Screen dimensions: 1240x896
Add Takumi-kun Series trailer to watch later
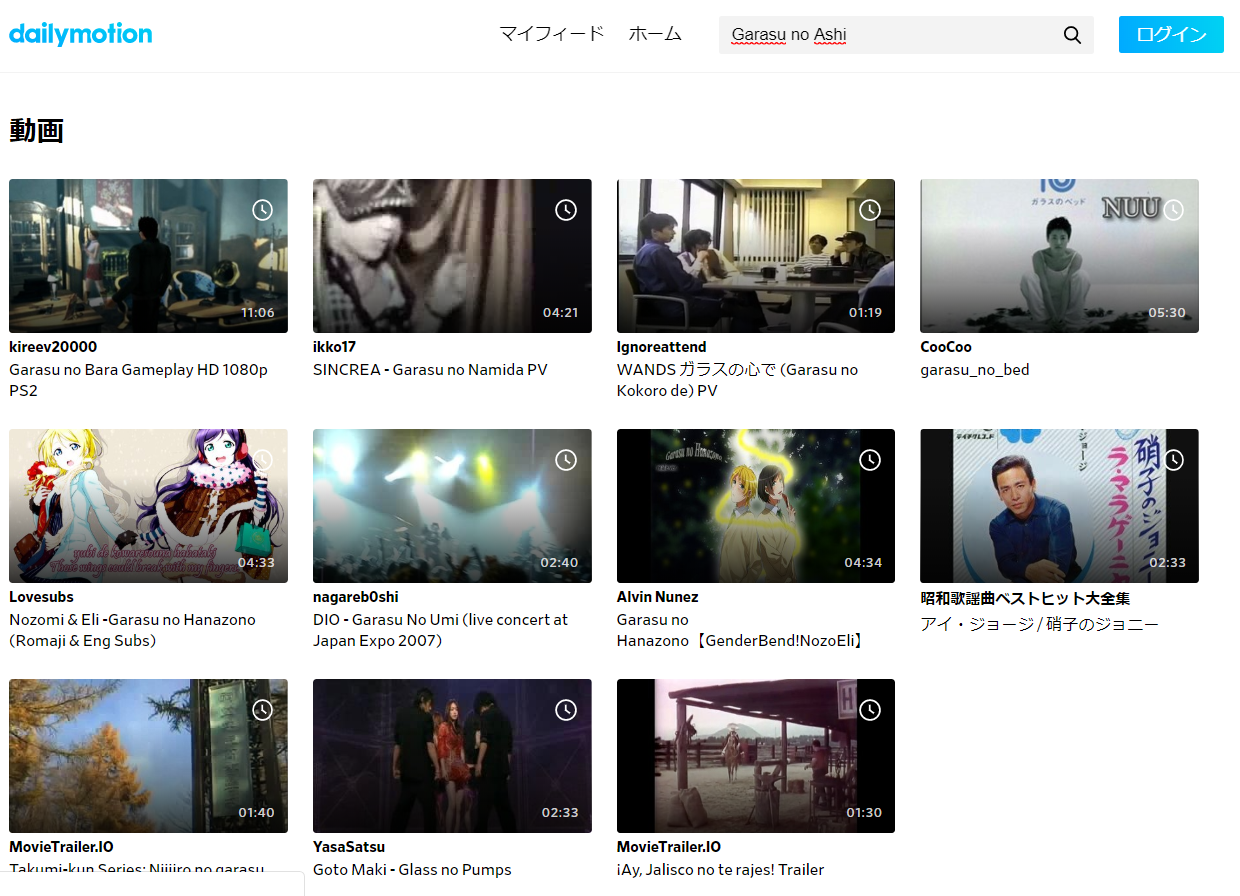tap(262, 710)
